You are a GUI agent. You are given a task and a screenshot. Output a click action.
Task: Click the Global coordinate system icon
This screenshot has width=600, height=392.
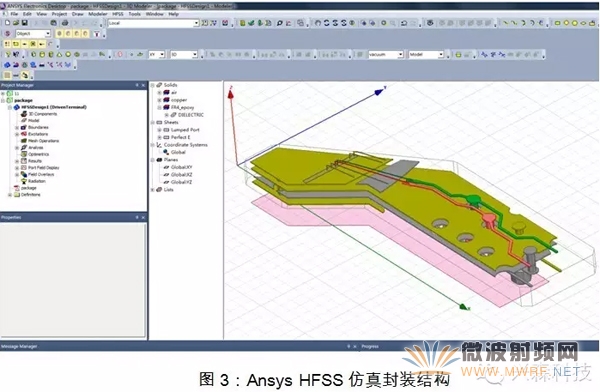166,152
